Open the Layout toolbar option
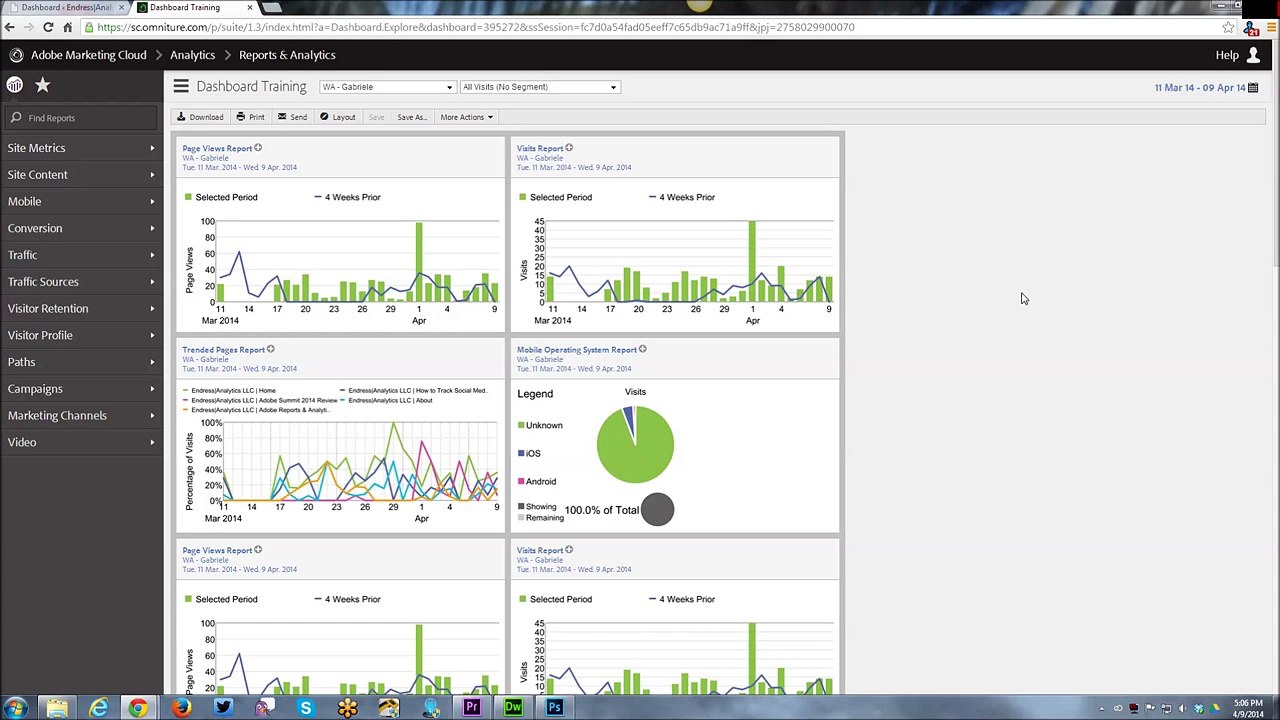Viewport: 1280px width, 720px height. (338, 117)
